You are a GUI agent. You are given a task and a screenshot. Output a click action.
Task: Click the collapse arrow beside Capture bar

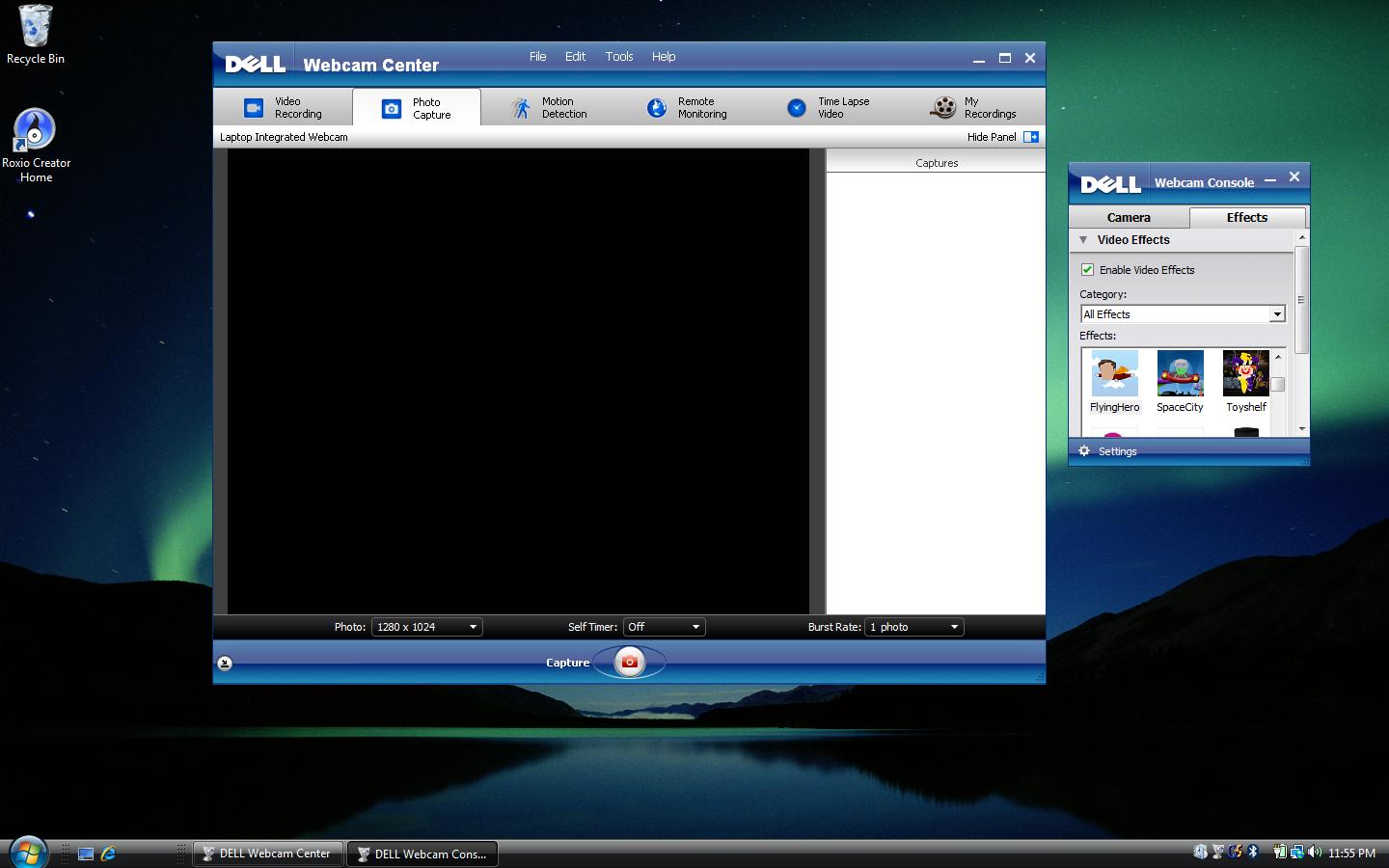pyautogui.click(x=225, y=663)
